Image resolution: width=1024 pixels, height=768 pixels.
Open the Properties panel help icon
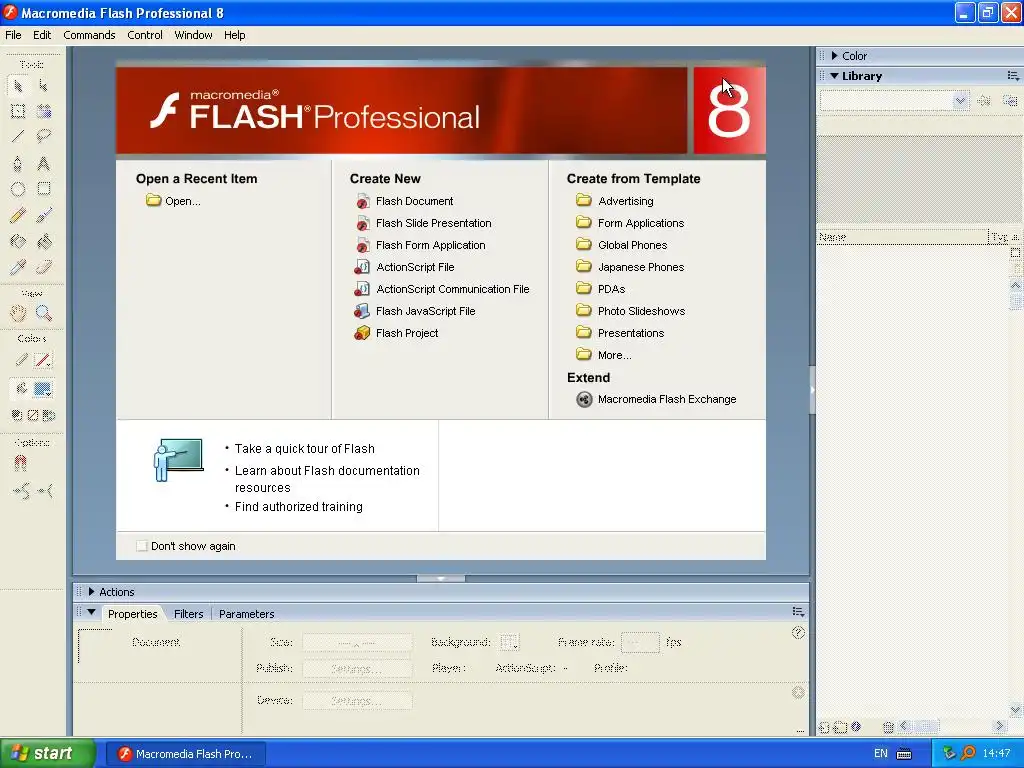click(x=798, y=632)
